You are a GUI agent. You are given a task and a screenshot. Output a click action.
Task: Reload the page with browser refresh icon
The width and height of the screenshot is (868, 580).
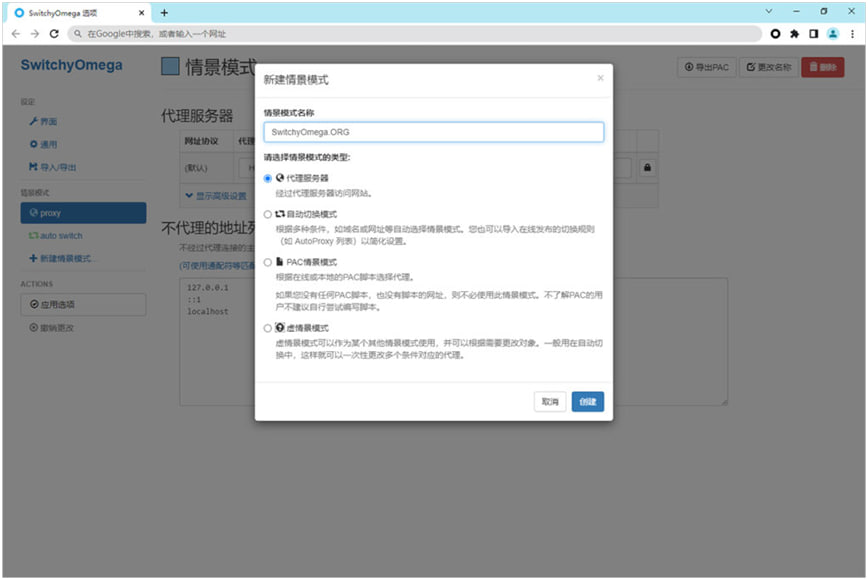[x=54, y=33]
